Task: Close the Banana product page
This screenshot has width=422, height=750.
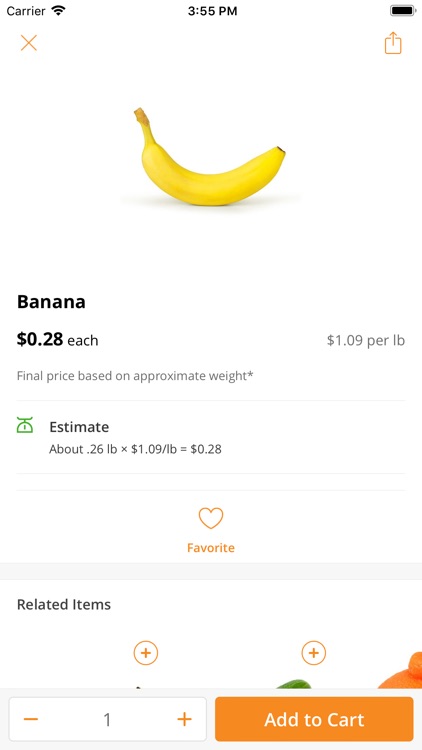Action: coord(29,43)
